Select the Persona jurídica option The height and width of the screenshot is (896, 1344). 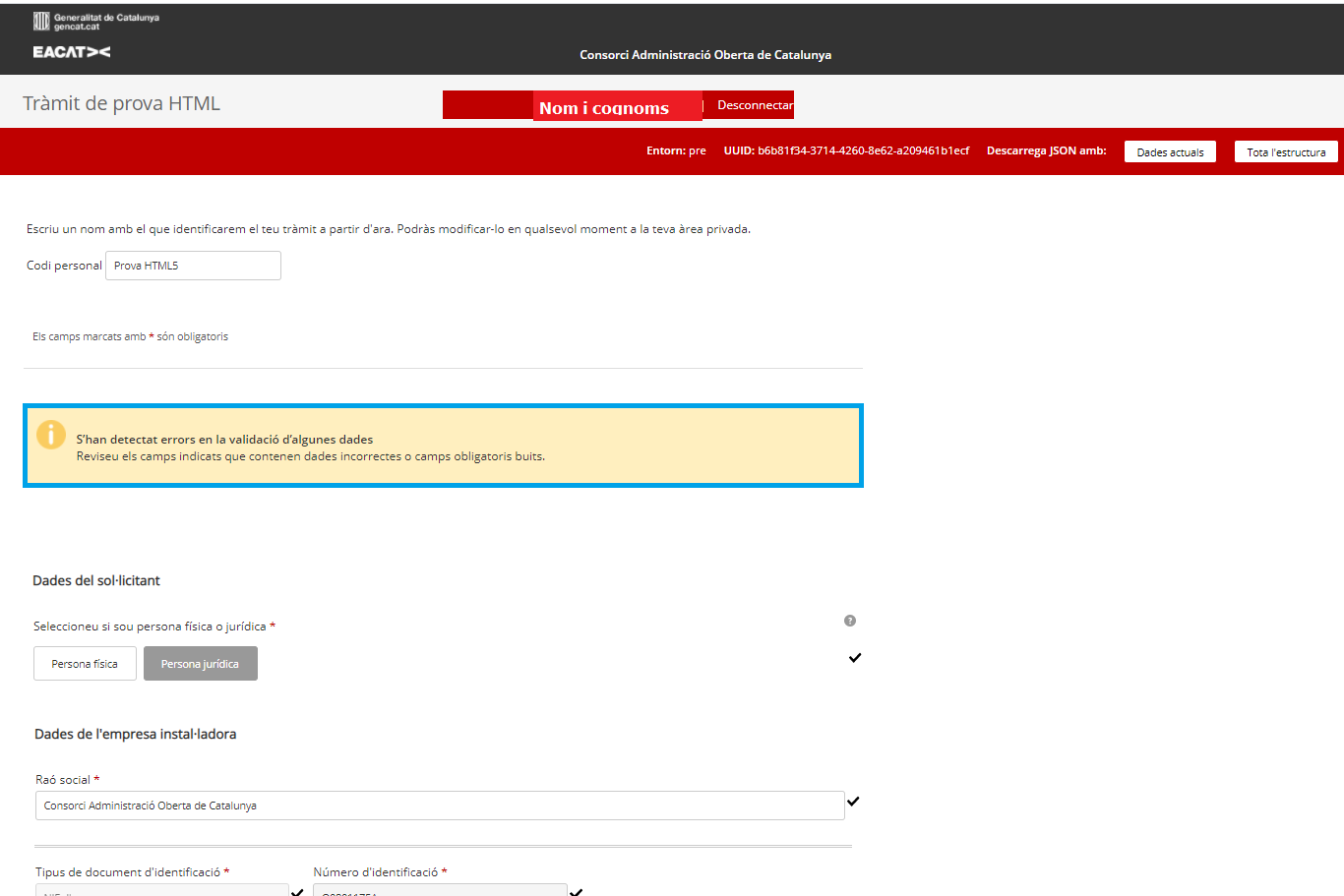tap(200, 663)
